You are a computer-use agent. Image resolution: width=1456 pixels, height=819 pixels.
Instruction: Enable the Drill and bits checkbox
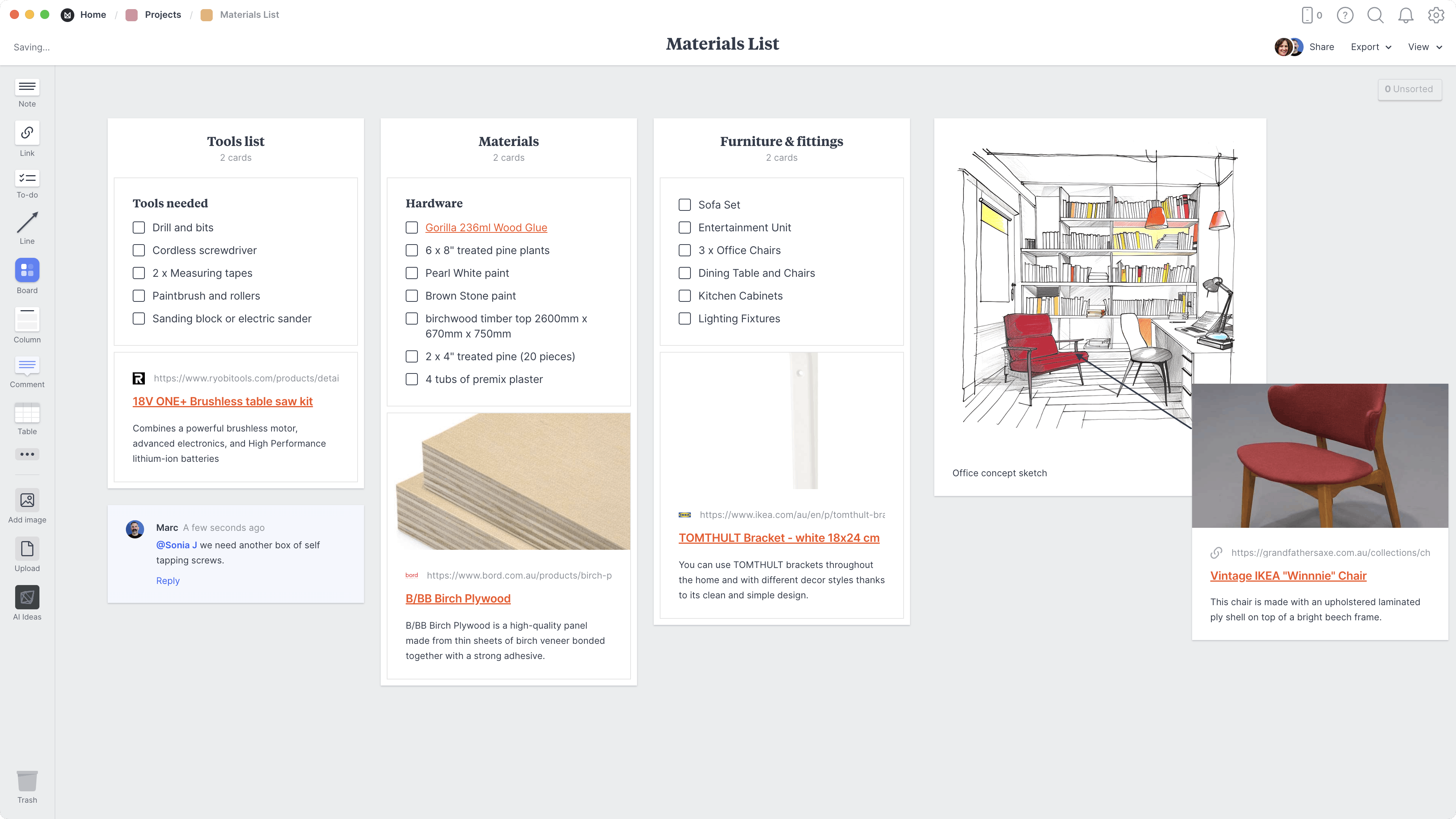coord(139,227)
